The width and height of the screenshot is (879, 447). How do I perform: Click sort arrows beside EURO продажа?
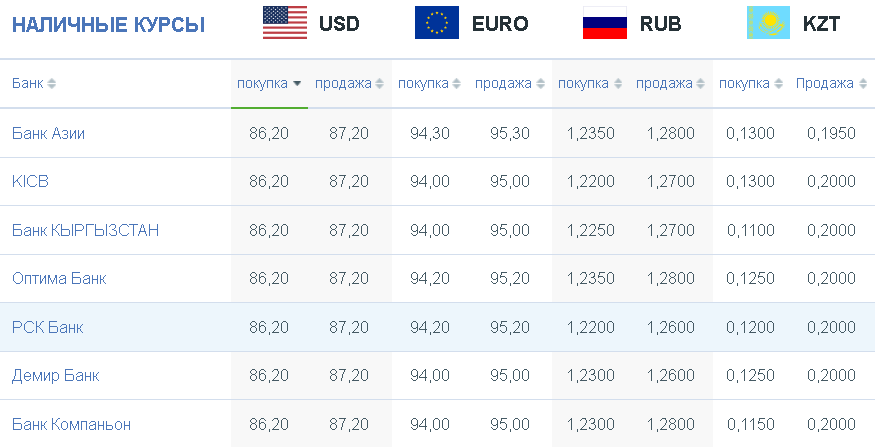tap(540, 84)
